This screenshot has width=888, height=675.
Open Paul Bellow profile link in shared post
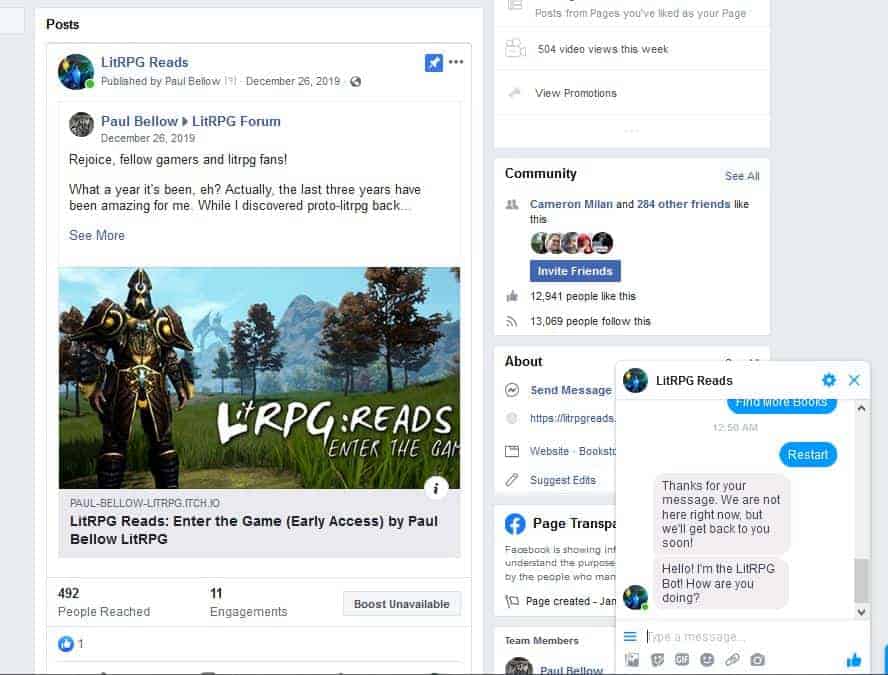point(139,121)
